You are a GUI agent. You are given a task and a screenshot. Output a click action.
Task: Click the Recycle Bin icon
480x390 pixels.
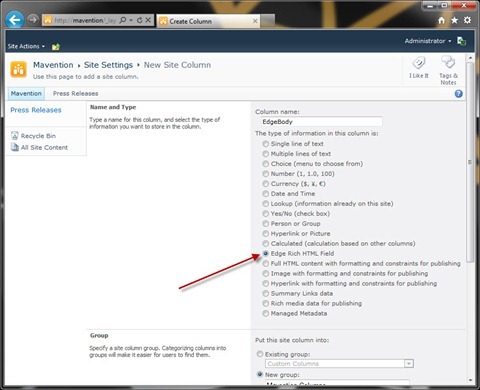pos(15,136)
